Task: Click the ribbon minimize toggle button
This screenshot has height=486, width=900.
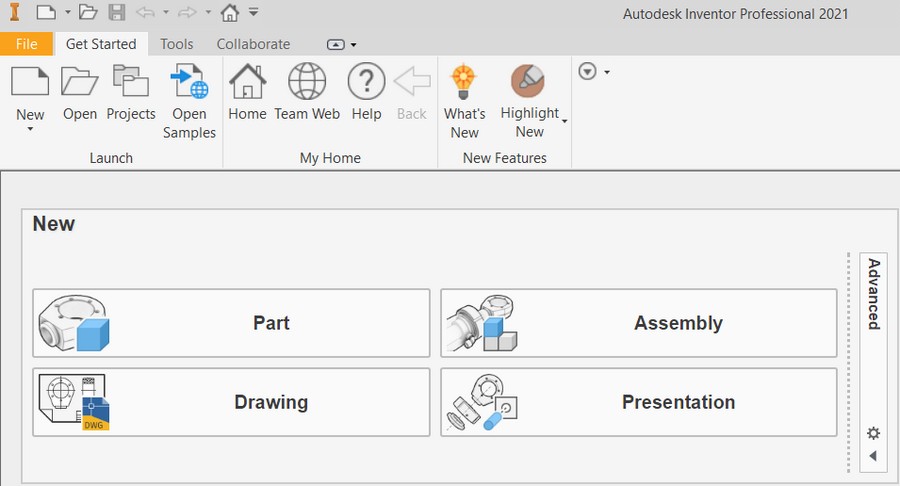Action: (336, 45)
